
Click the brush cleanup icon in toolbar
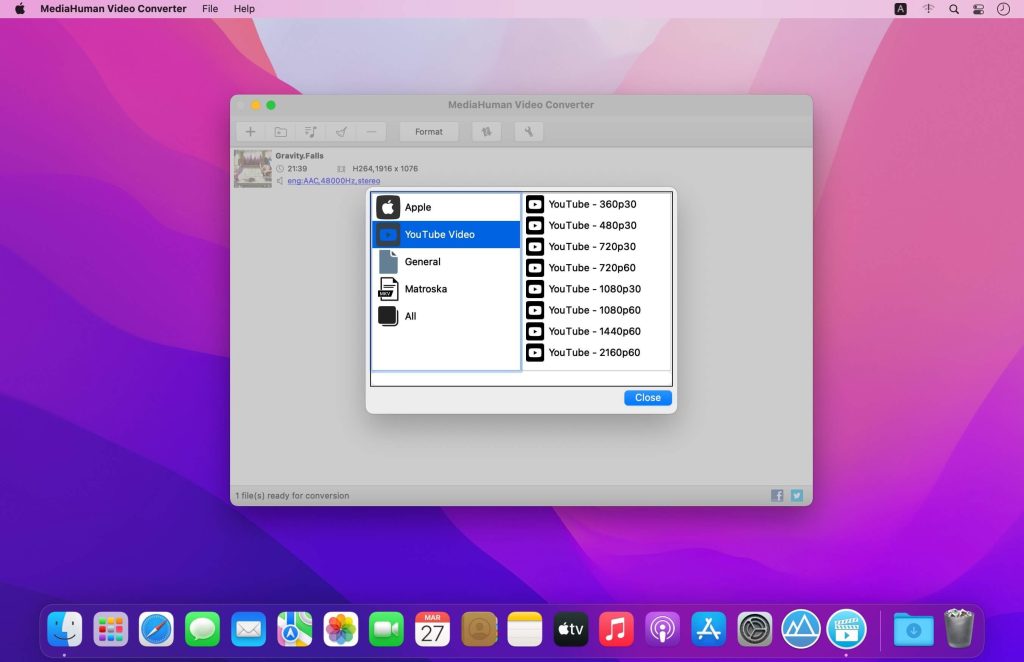pyautogui.click(x=341, y=131)
